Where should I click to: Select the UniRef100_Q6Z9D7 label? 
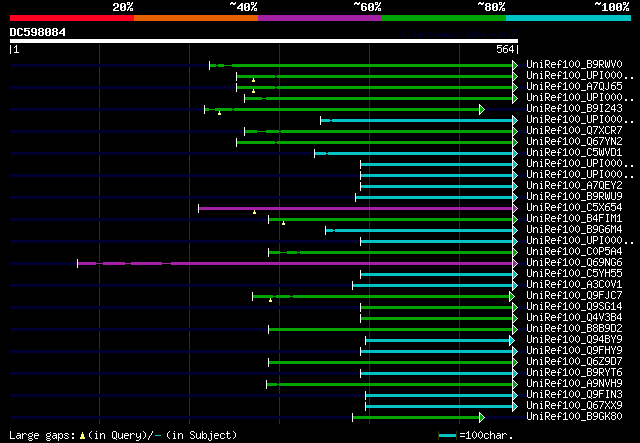click(574, 362)
